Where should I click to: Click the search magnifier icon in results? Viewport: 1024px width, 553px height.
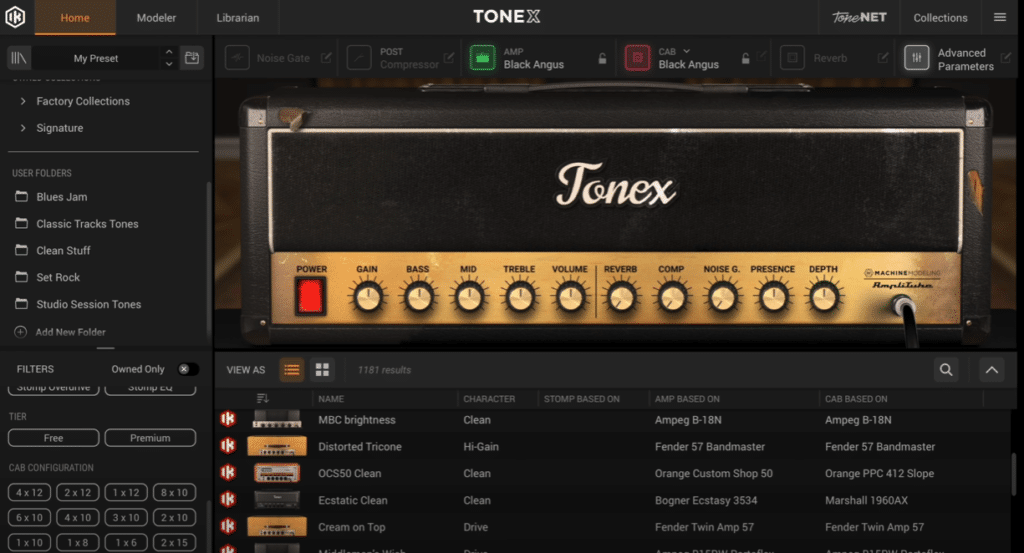(946, 370)
